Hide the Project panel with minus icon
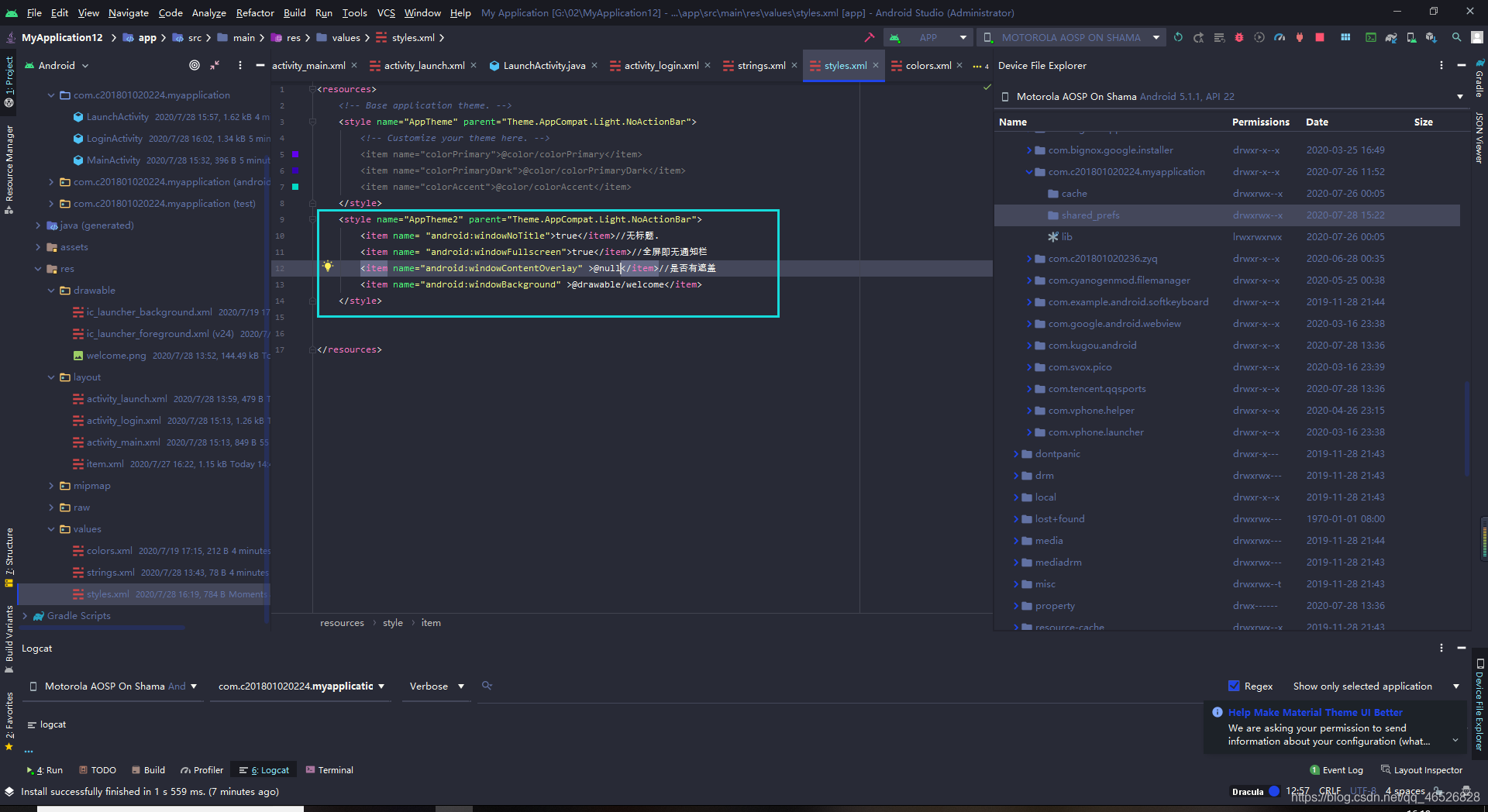The height and width of the screenshot is (812, 1488). (260, 65)
